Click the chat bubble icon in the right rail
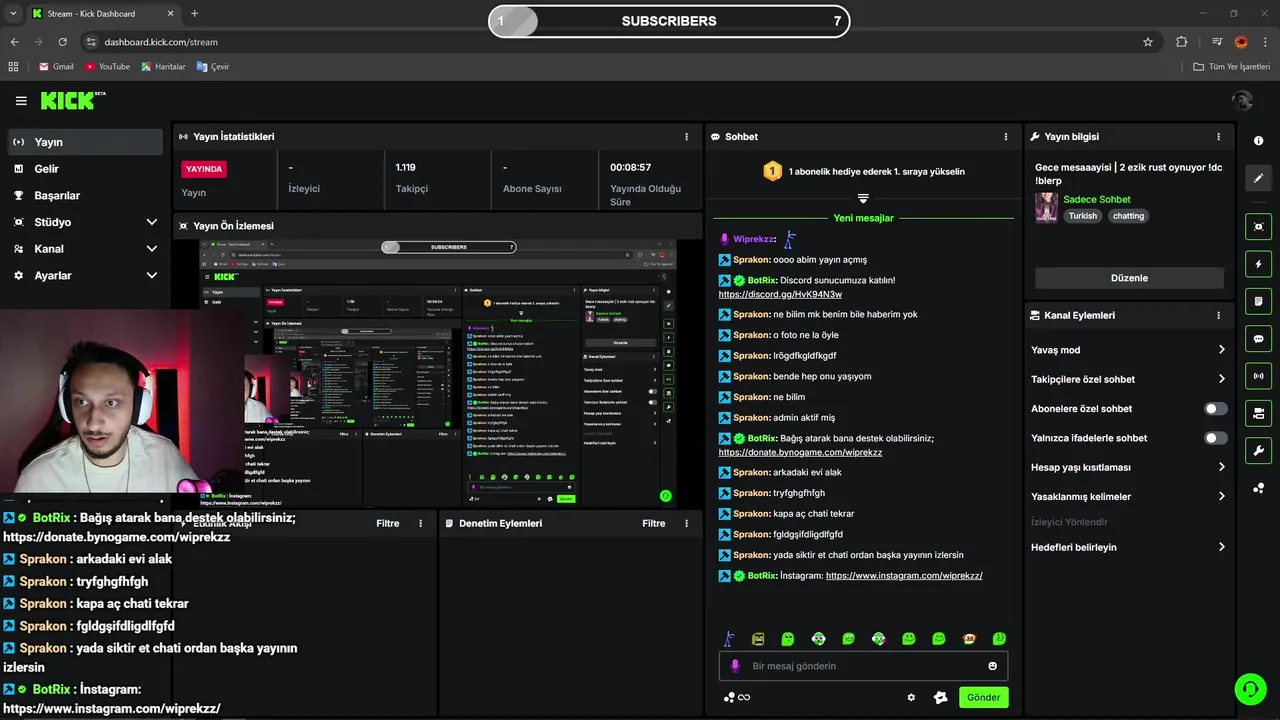 click(1258, 339)
